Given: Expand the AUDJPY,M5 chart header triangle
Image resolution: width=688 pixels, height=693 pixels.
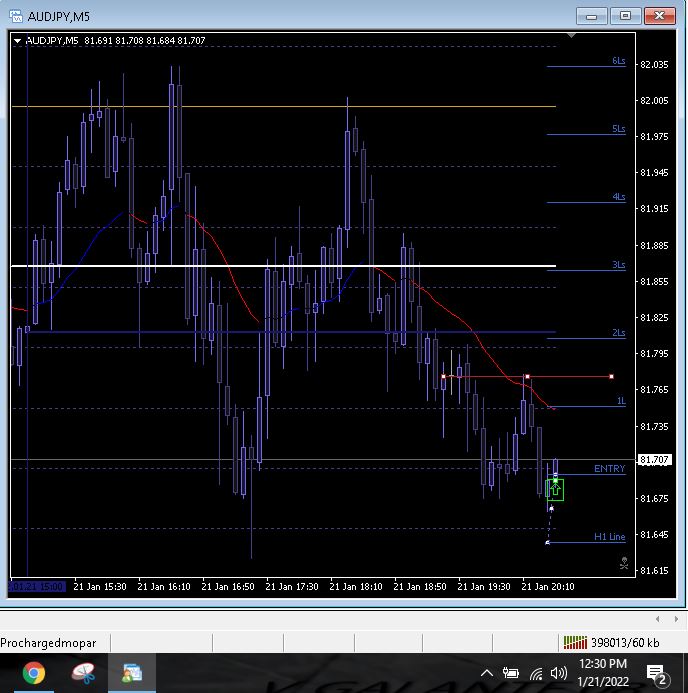Looking at the screenshot, I should point(17,40).
